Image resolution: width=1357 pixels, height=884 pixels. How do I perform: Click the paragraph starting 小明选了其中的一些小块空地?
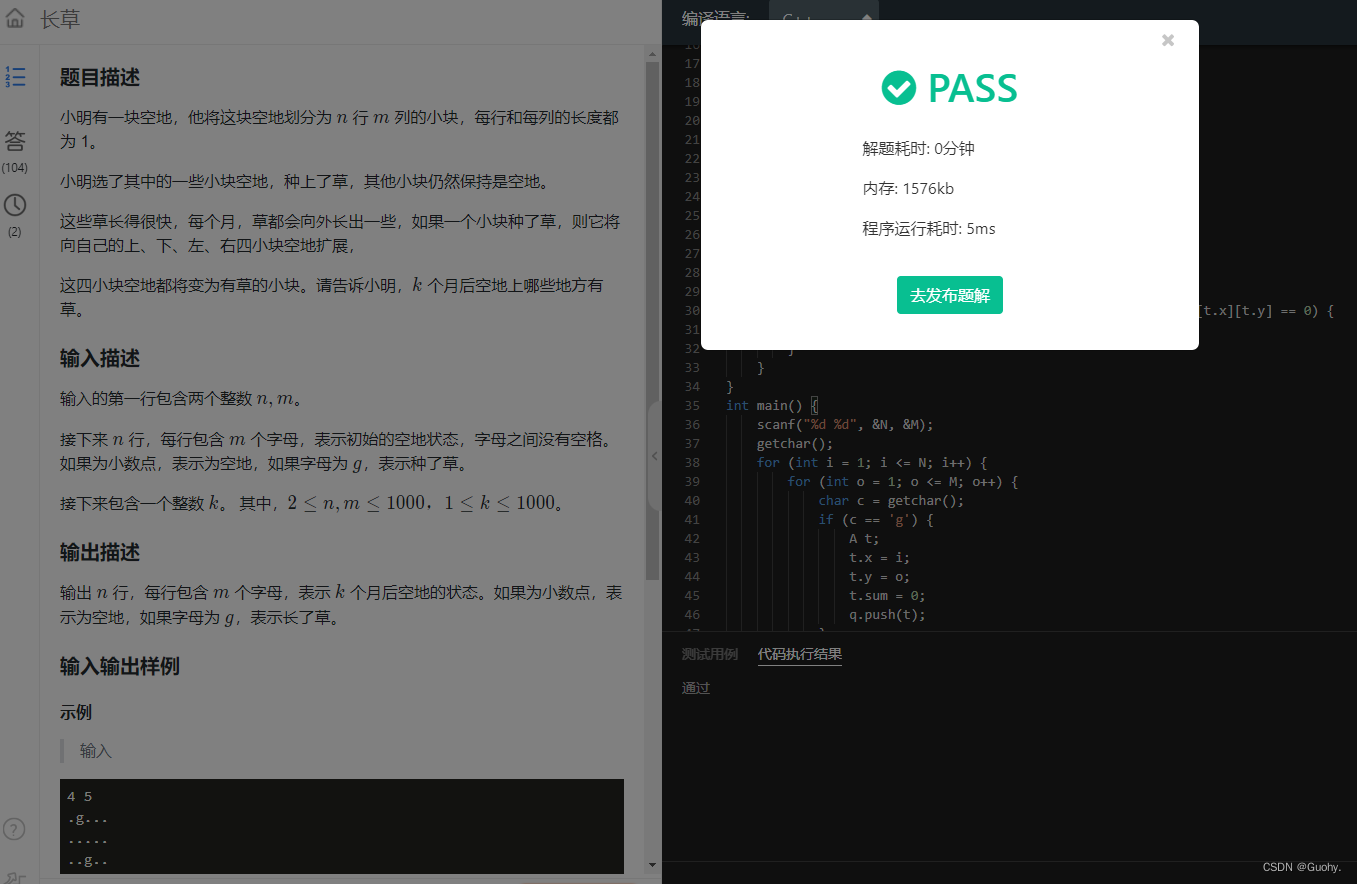tap(305, 181)
